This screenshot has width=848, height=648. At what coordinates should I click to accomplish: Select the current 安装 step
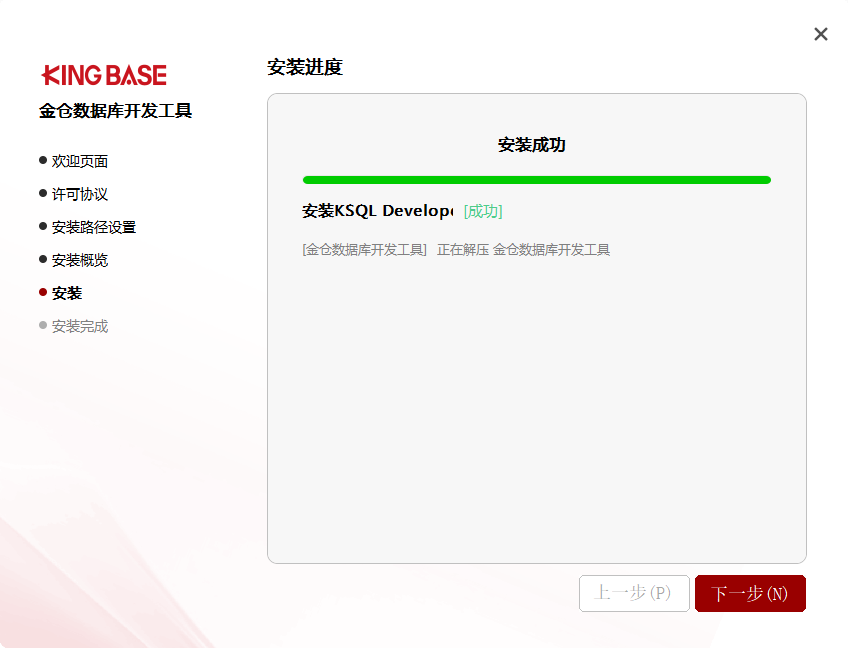click(67, 293)
